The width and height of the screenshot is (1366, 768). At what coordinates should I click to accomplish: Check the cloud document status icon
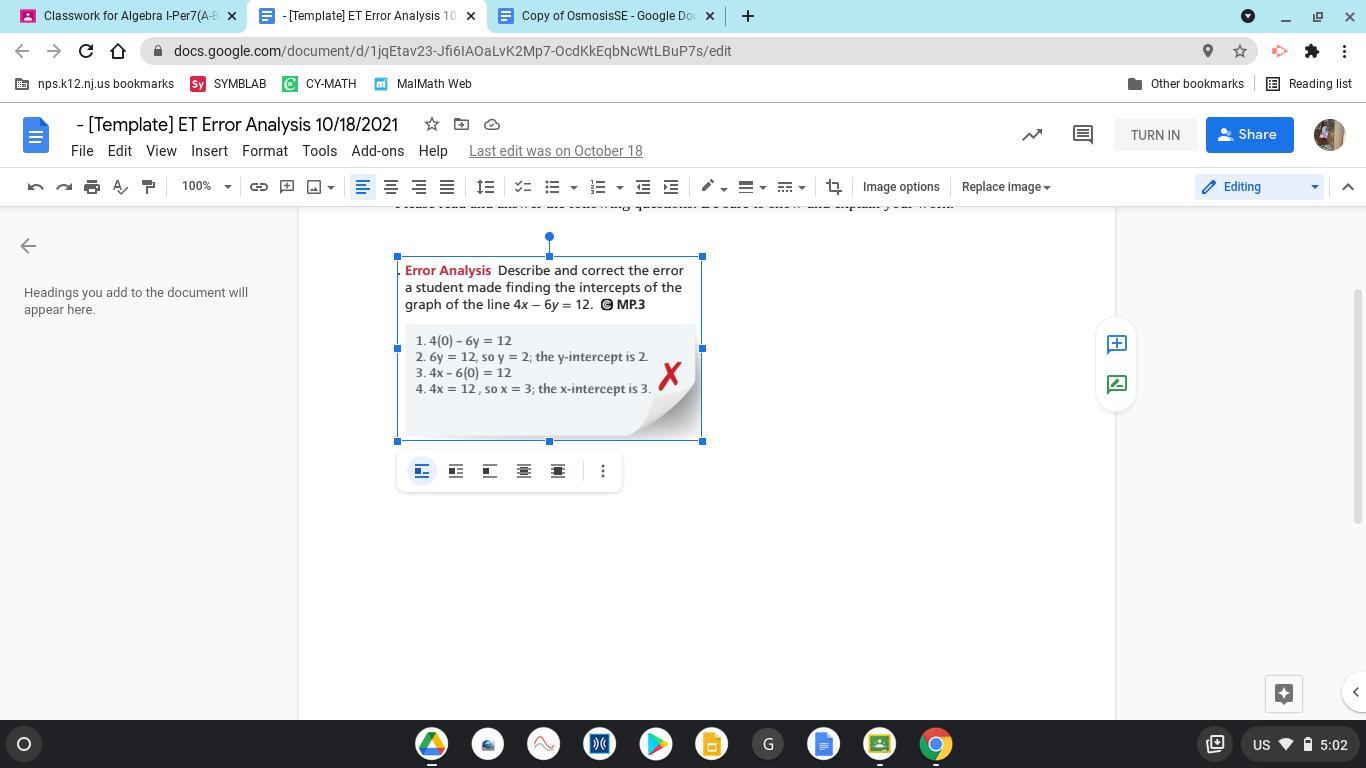[x=492, y=124]
